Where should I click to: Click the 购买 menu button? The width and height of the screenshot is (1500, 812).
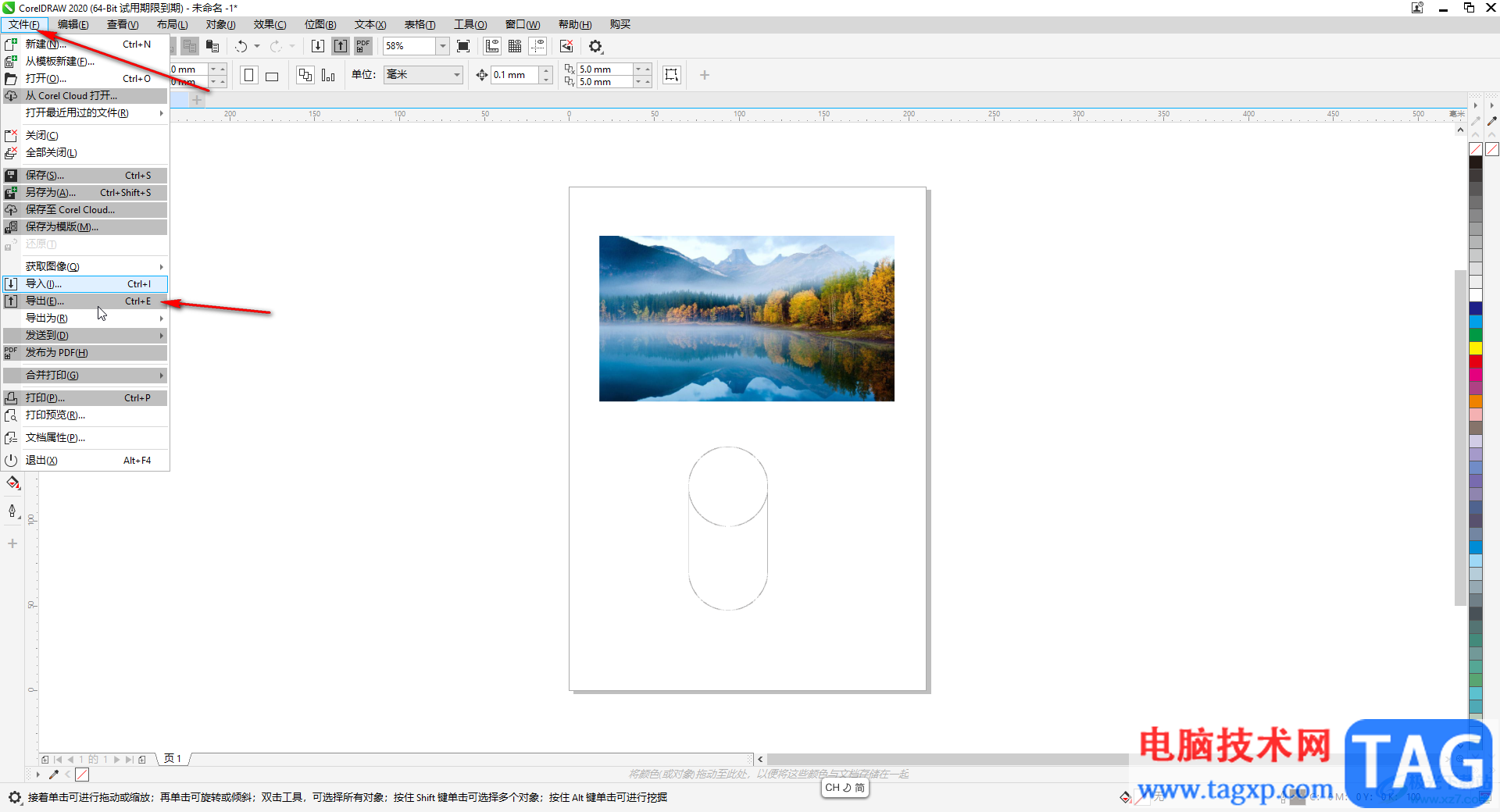click(x=620, y=24)
